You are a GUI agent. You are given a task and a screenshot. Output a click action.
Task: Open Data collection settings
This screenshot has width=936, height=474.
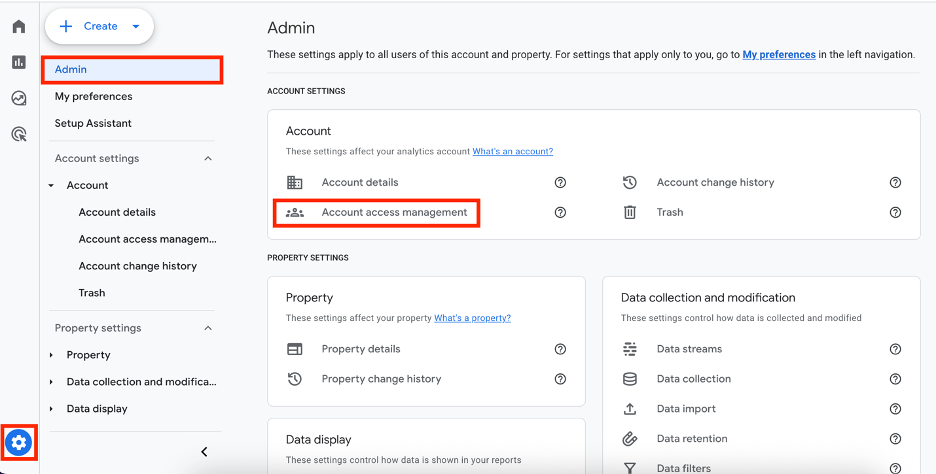[x=694, y=379]
